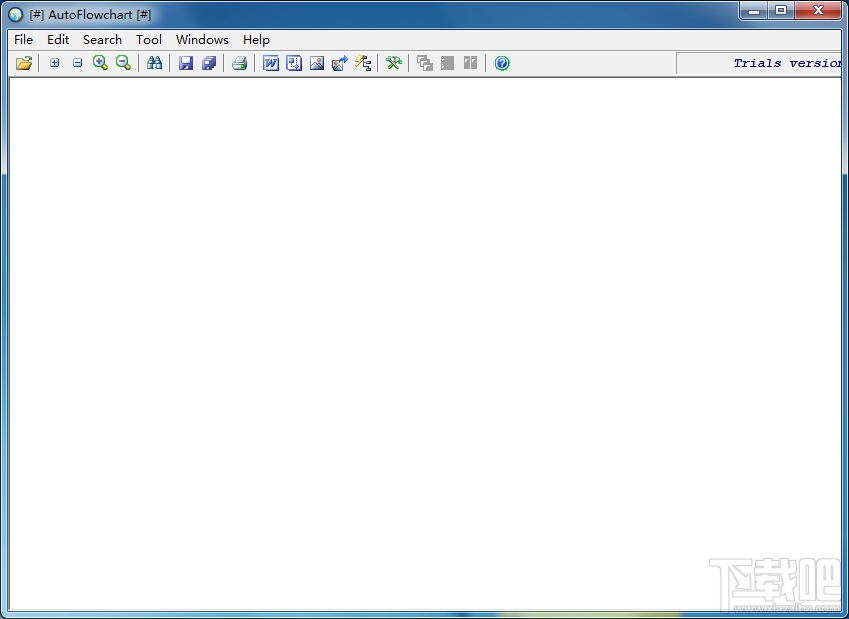Click the picture with blue arrow icon

[x=340, y=63]
